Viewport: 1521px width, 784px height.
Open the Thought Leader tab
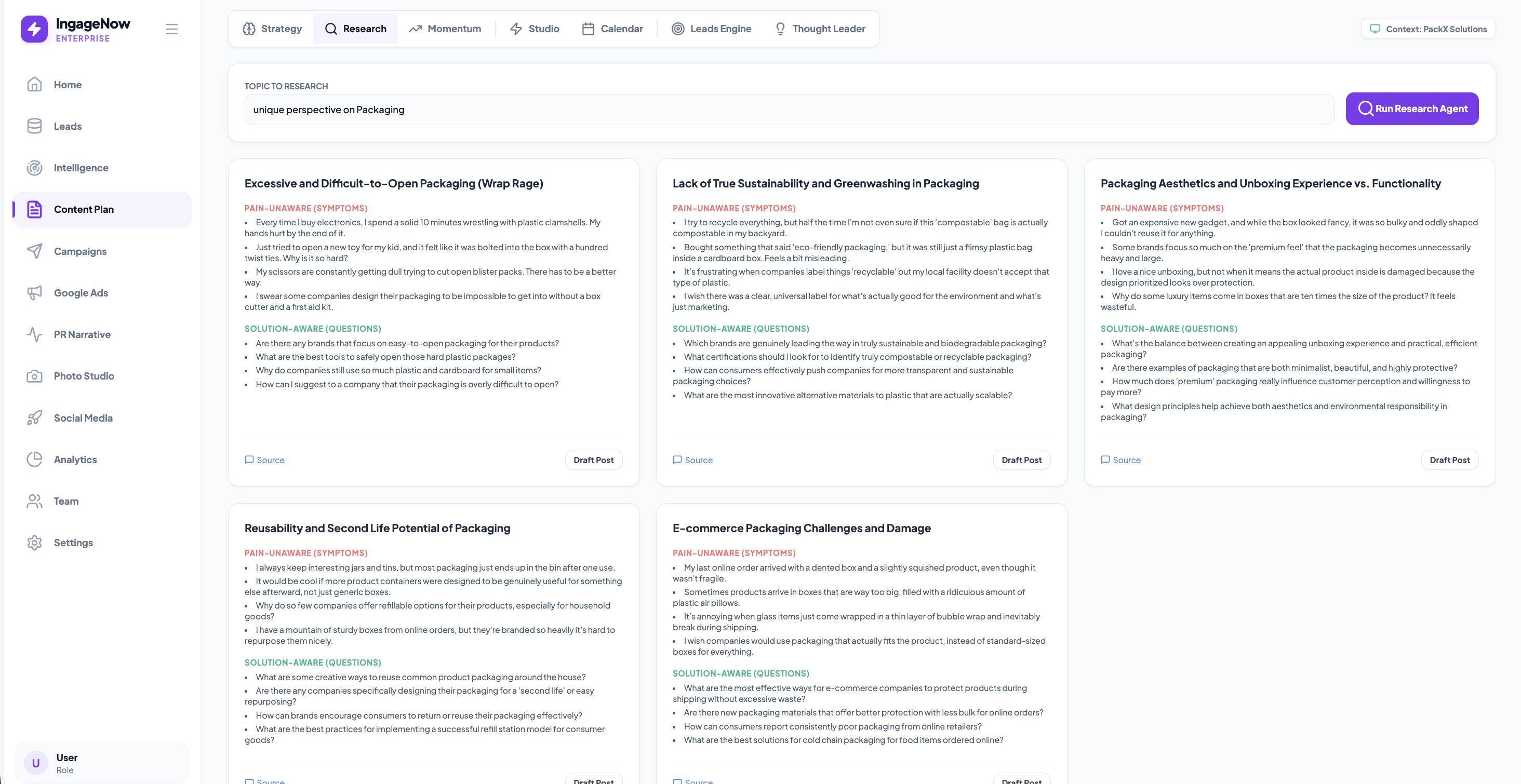pos(820,29)
